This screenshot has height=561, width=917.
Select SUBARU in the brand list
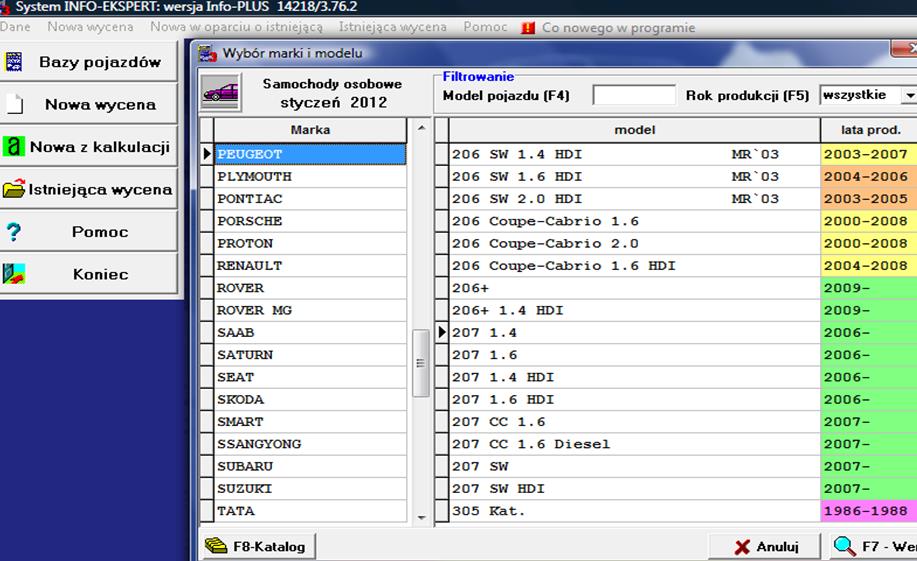pyautogui.click(x=310, y=466)
